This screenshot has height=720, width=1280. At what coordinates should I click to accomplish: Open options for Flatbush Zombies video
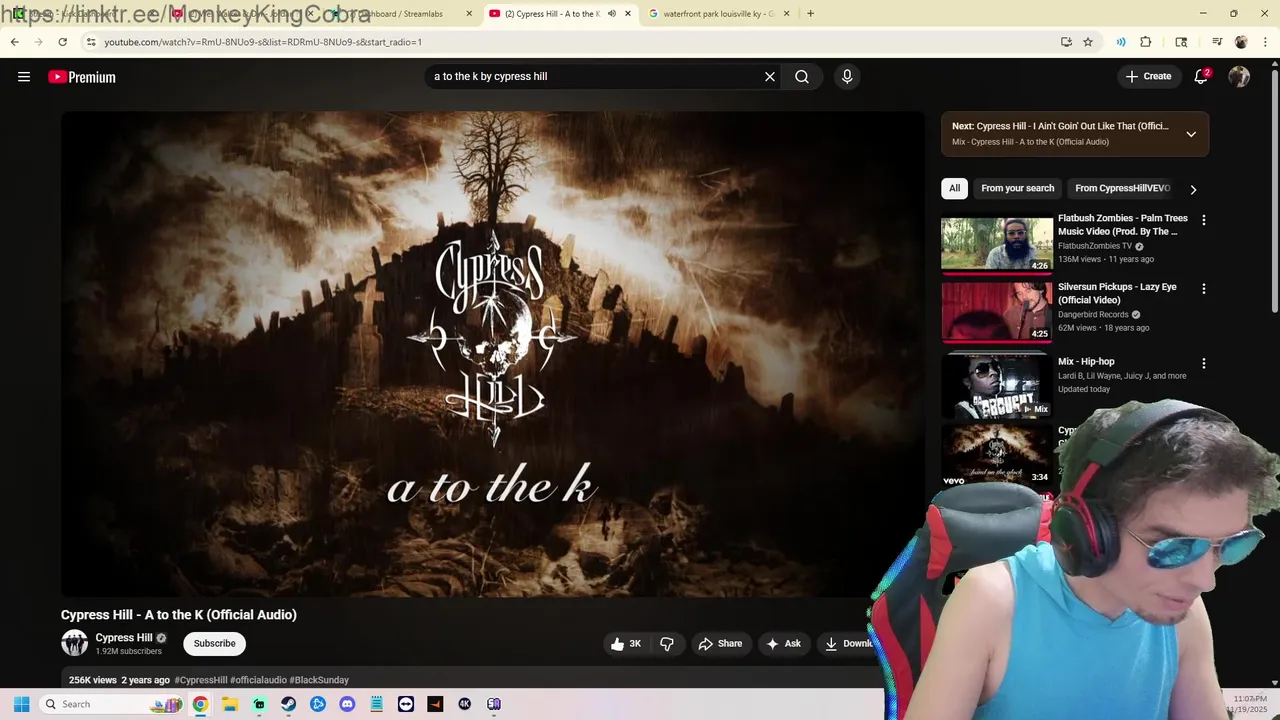pyautogui.click(x=1204, y=220)
